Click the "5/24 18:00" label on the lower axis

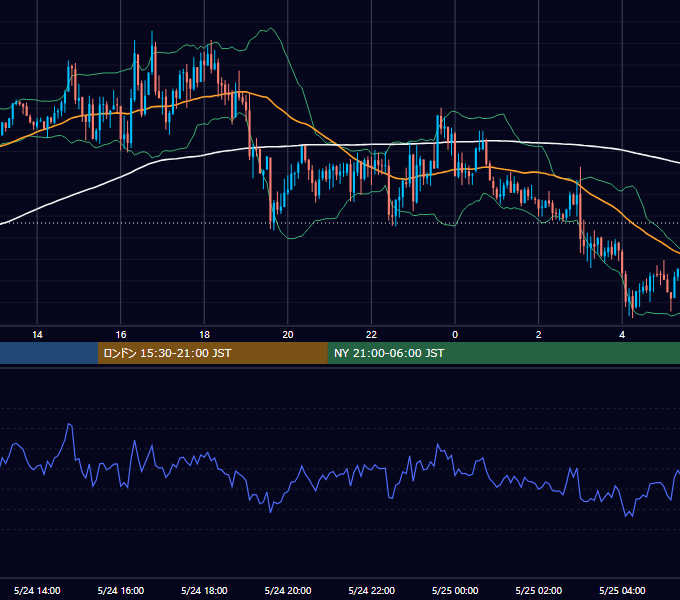(x=204, y=590)
